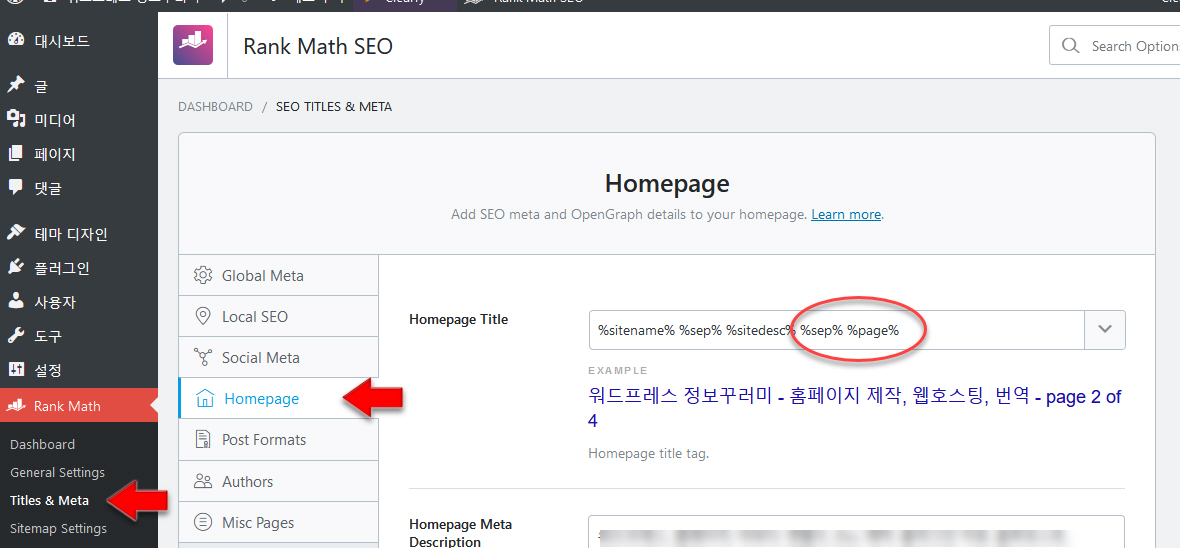This screenshot has height=548, width=1180.
Task: Open the 대시보드 dashboard icon
Action: pos(15,41)
